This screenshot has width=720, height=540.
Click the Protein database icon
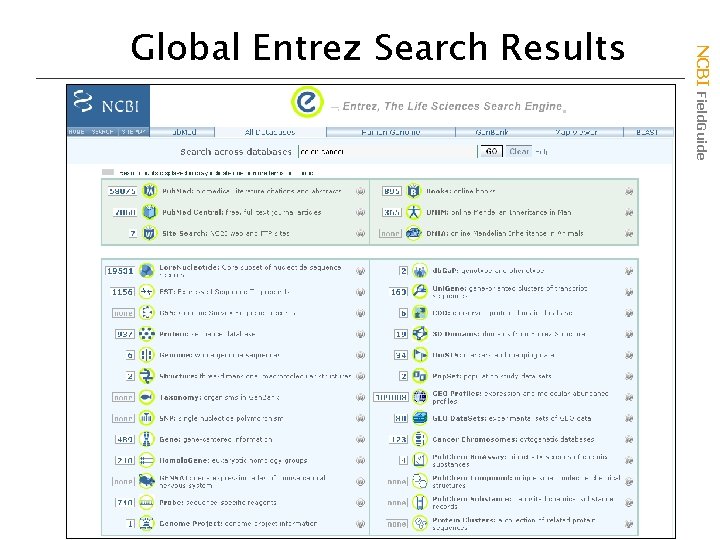(146, 334)
